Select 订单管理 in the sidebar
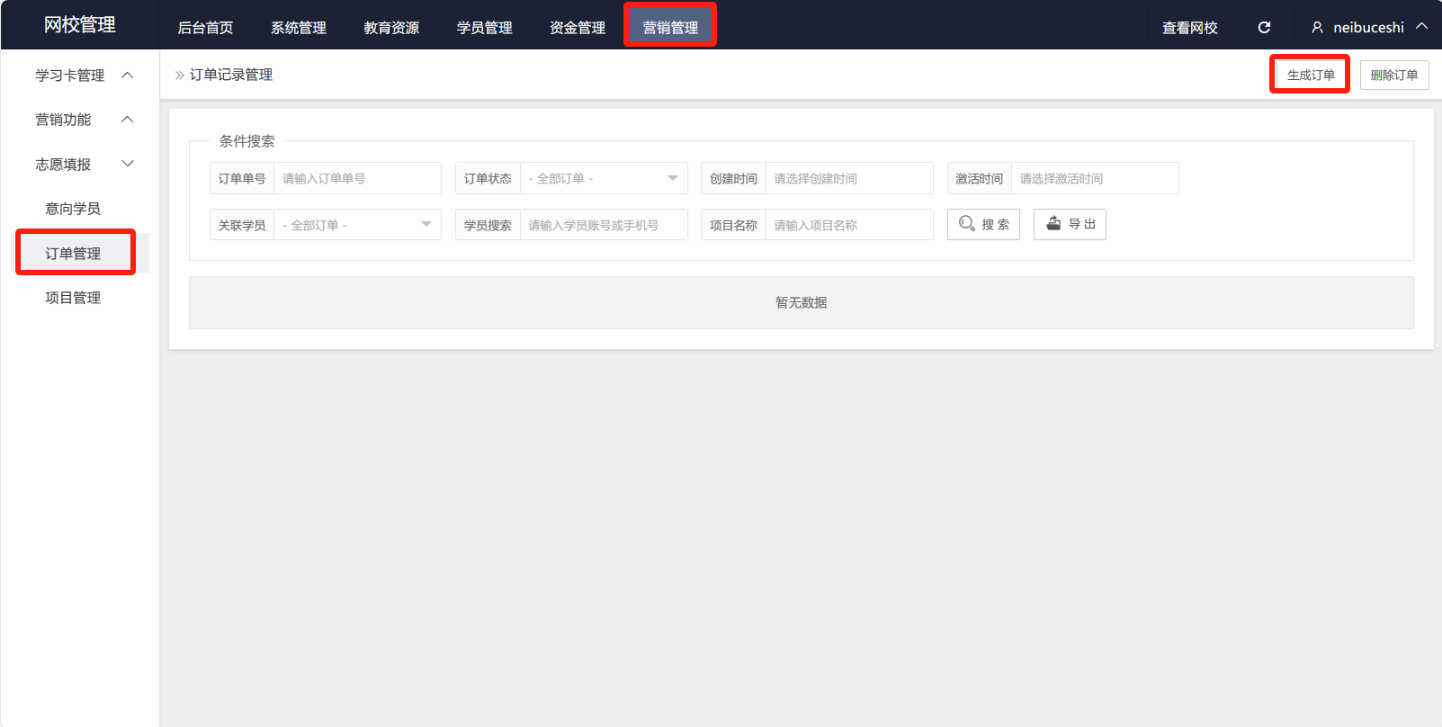Screen dimensions: 1442x727 click(73, 253)
